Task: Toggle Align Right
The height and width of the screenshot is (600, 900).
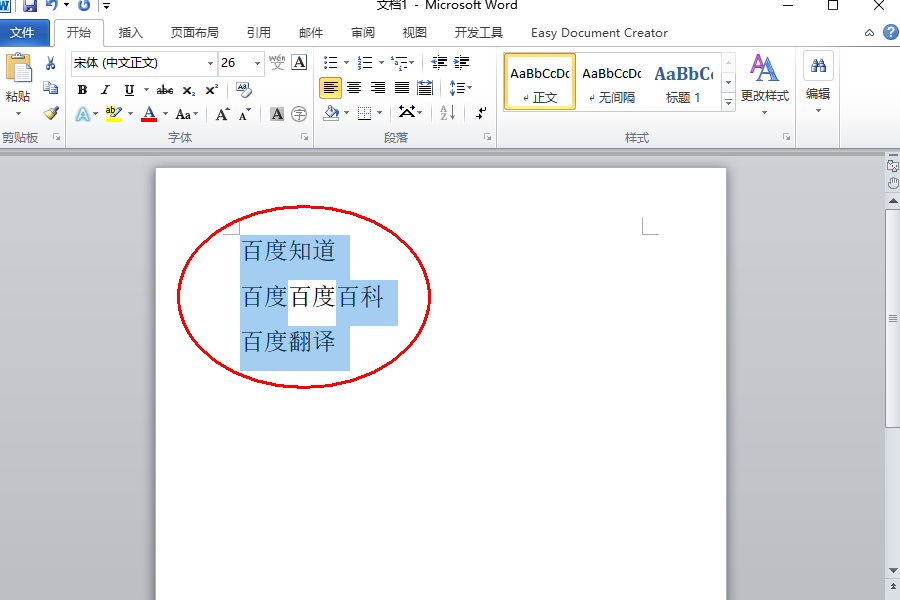Action: click(x=378, y=88)
